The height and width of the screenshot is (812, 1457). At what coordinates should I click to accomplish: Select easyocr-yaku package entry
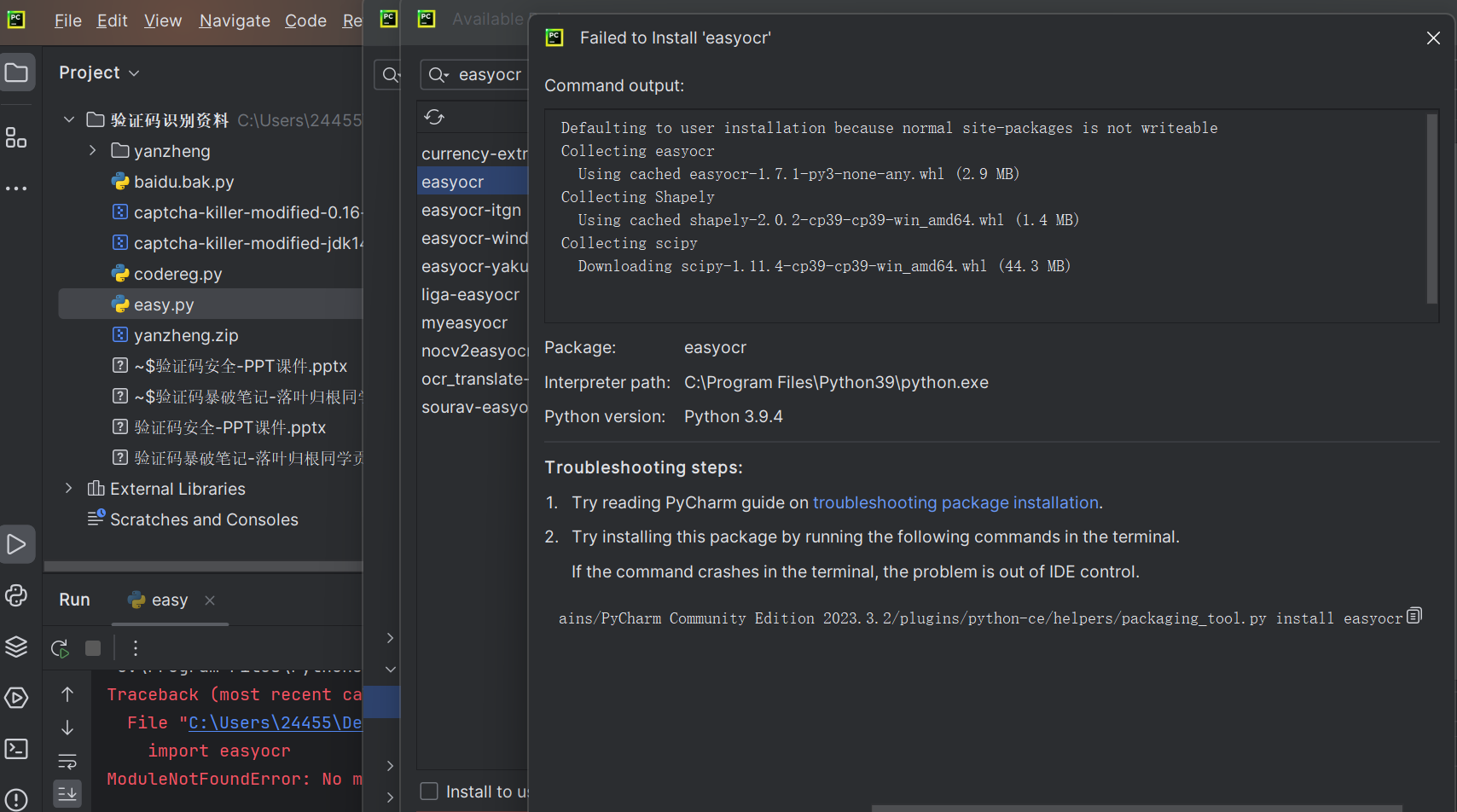coord(473,266)
